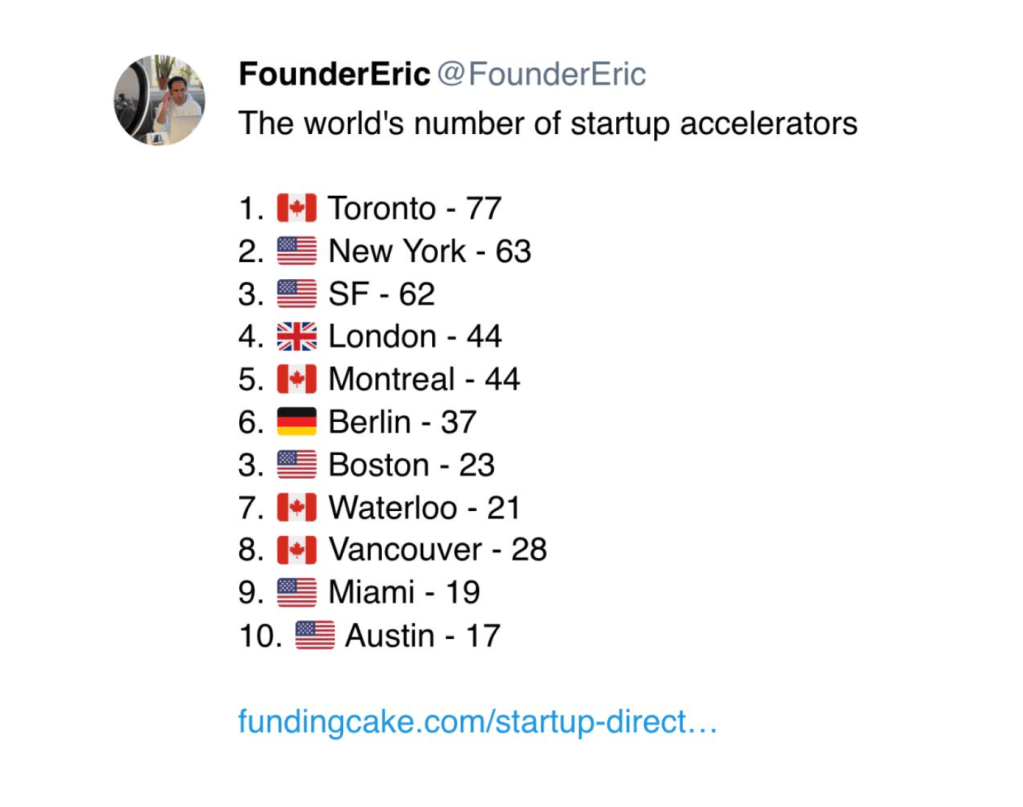Click the UK flag beside London

coord(296,337)
